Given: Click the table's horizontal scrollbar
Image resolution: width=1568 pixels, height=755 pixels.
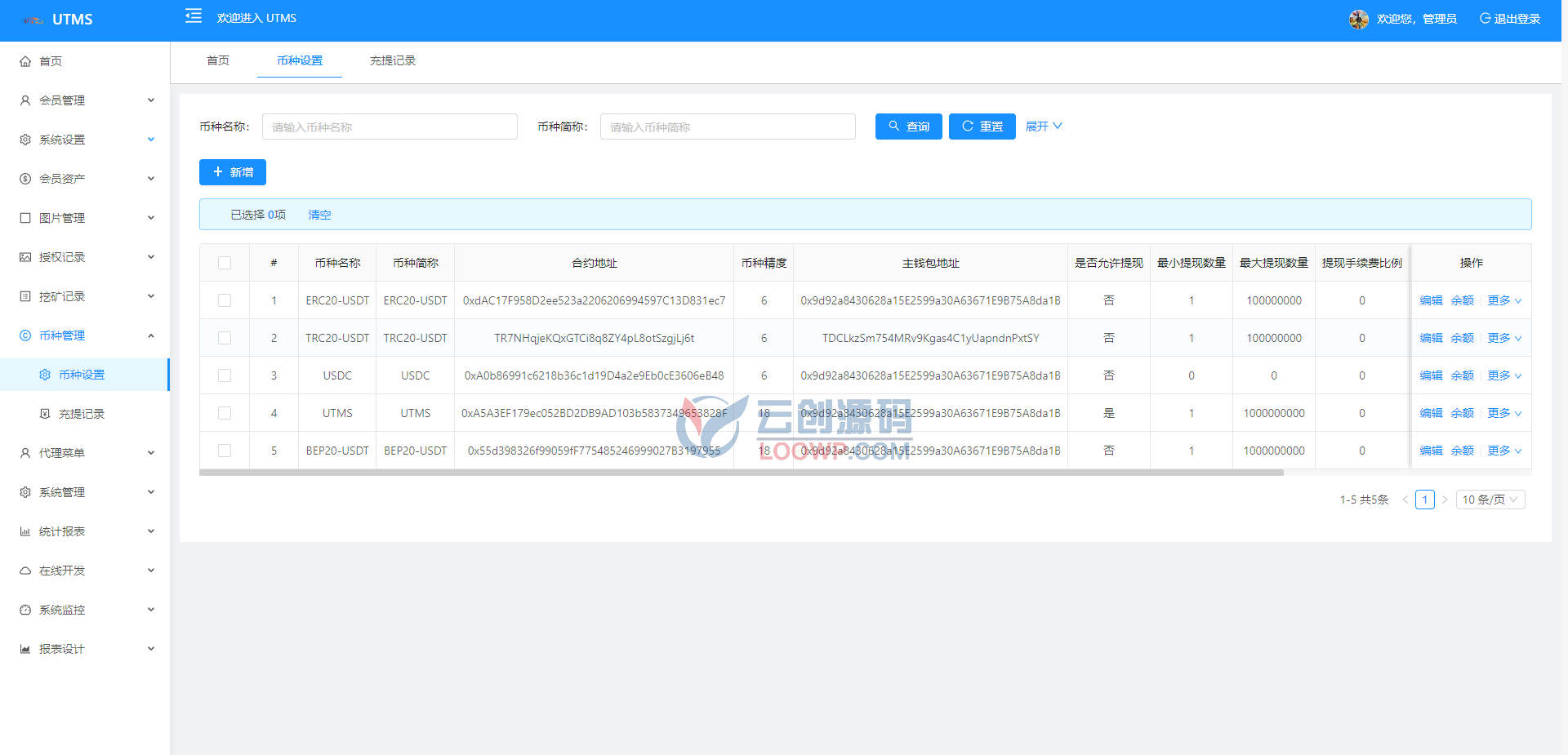Looking at the screenshot, I should pos(742,473).
